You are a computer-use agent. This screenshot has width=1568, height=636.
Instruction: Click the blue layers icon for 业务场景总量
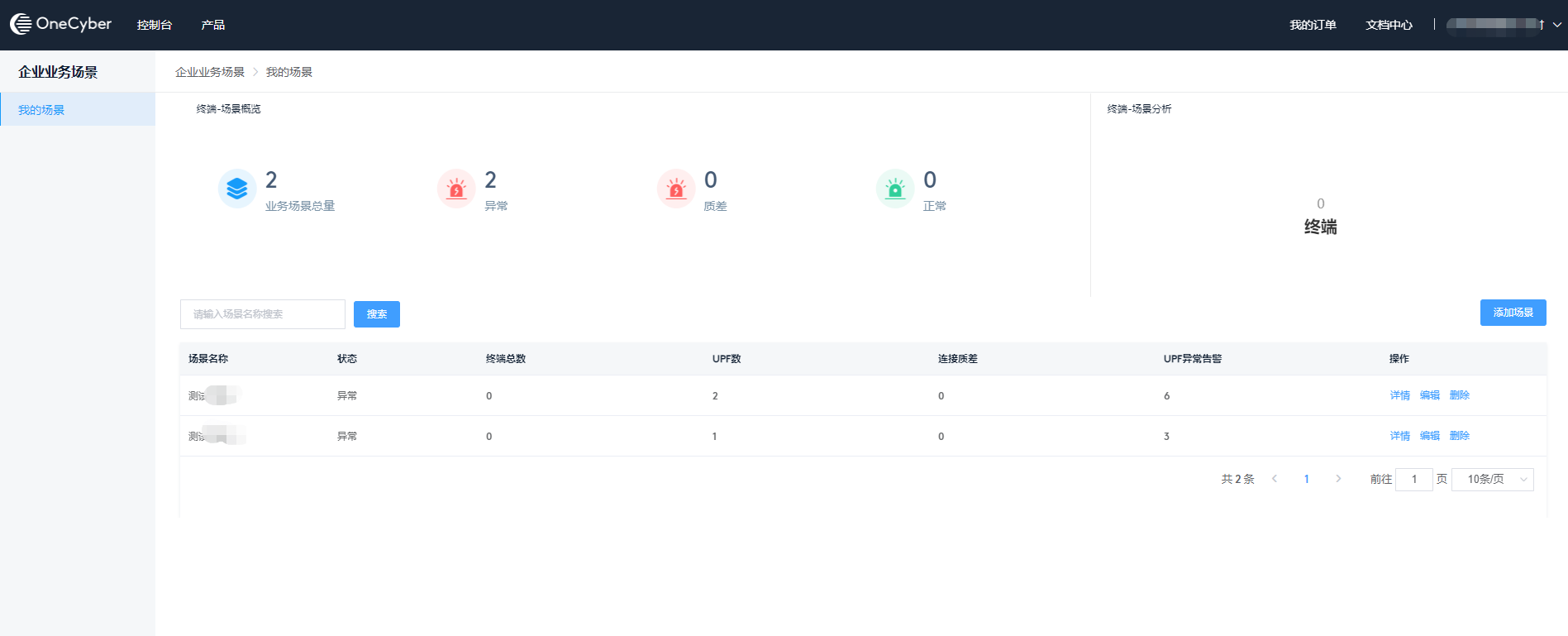[237, 189]
